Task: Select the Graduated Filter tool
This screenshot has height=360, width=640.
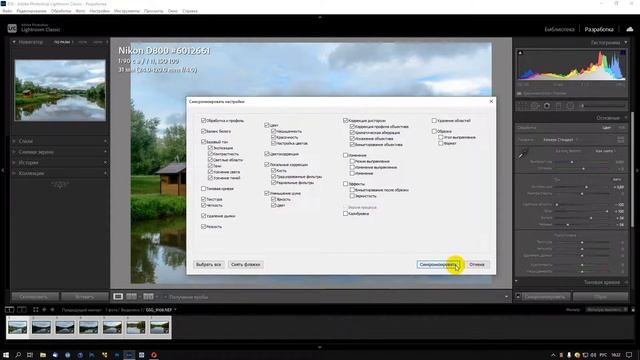Action: (x=558, y=106)
